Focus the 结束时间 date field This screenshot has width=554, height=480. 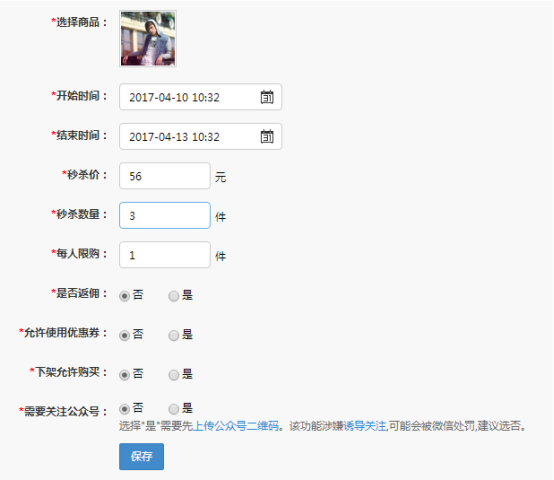(x=200, y=136)
